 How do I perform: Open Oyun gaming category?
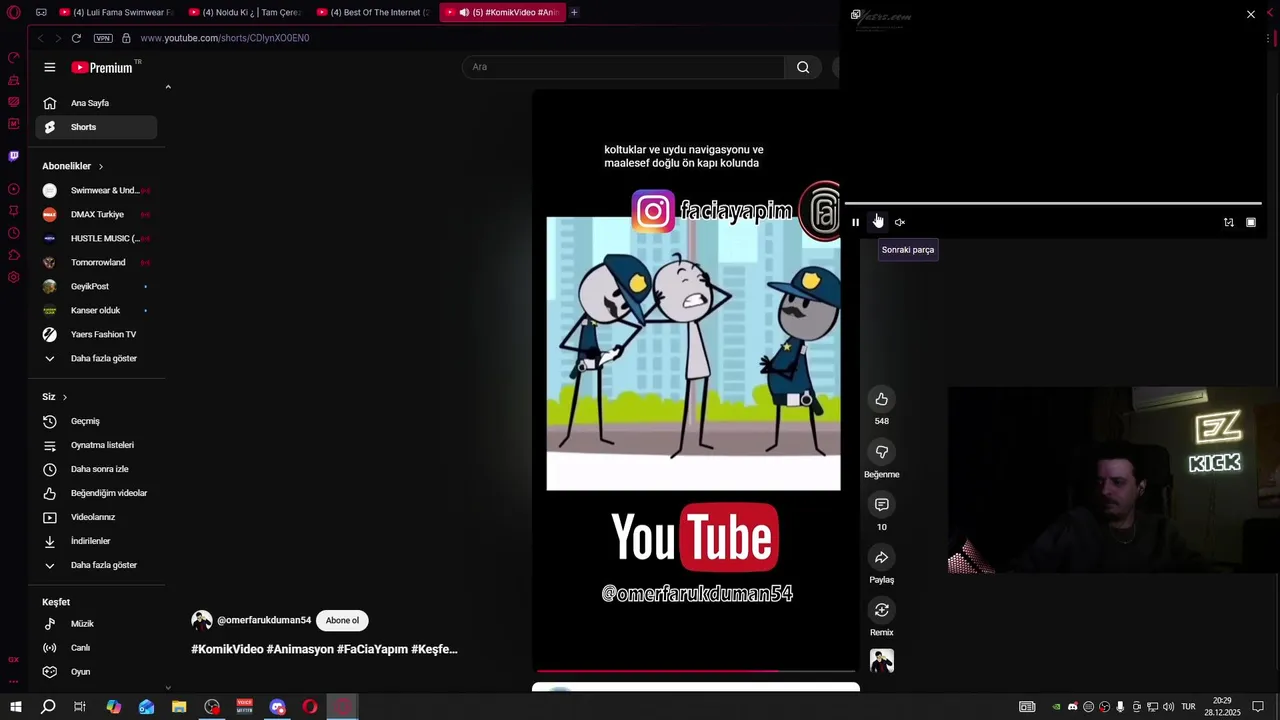(96, 672)
